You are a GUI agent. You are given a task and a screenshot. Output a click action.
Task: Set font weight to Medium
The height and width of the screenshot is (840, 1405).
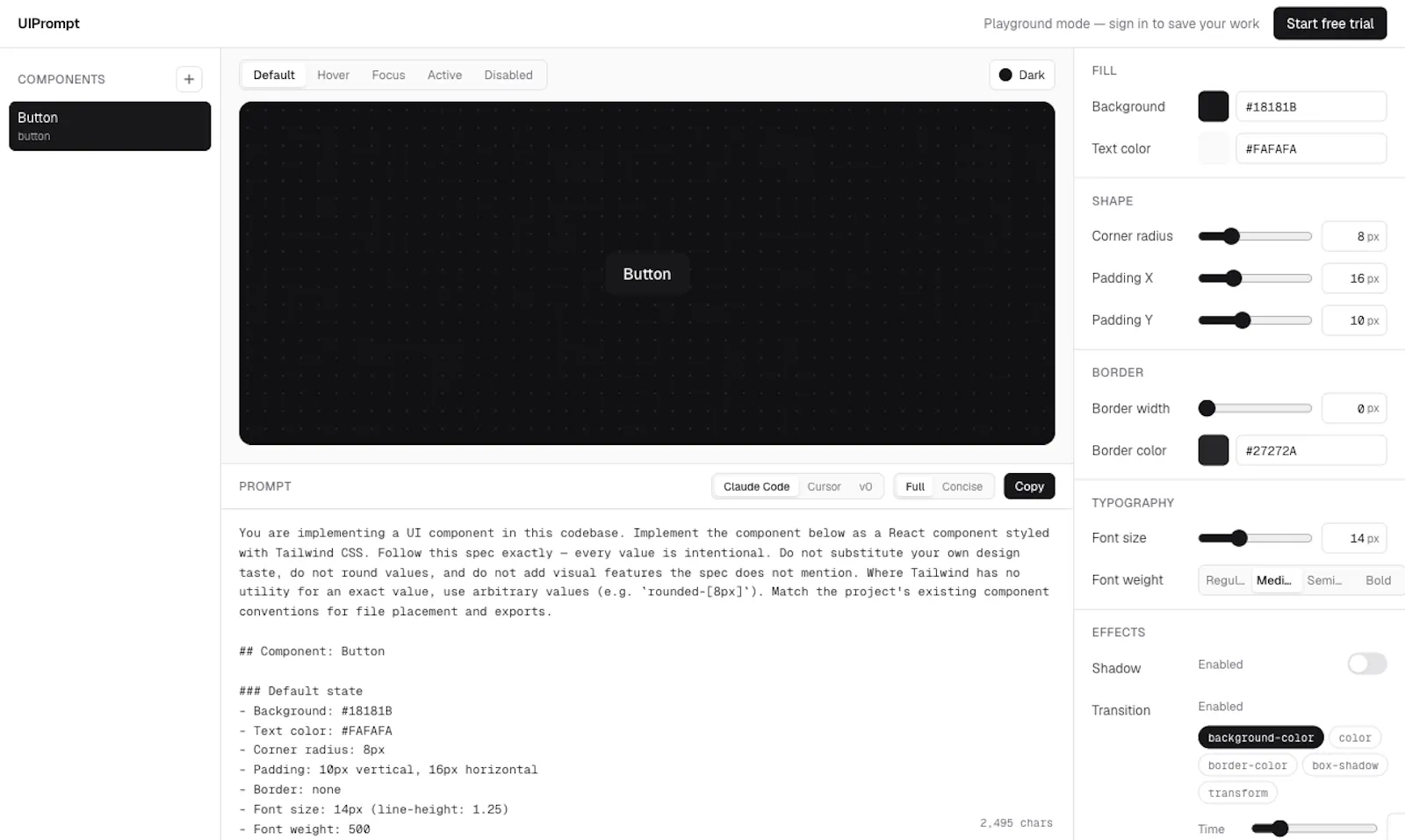pyautogui.click(x=1274, y=580)
